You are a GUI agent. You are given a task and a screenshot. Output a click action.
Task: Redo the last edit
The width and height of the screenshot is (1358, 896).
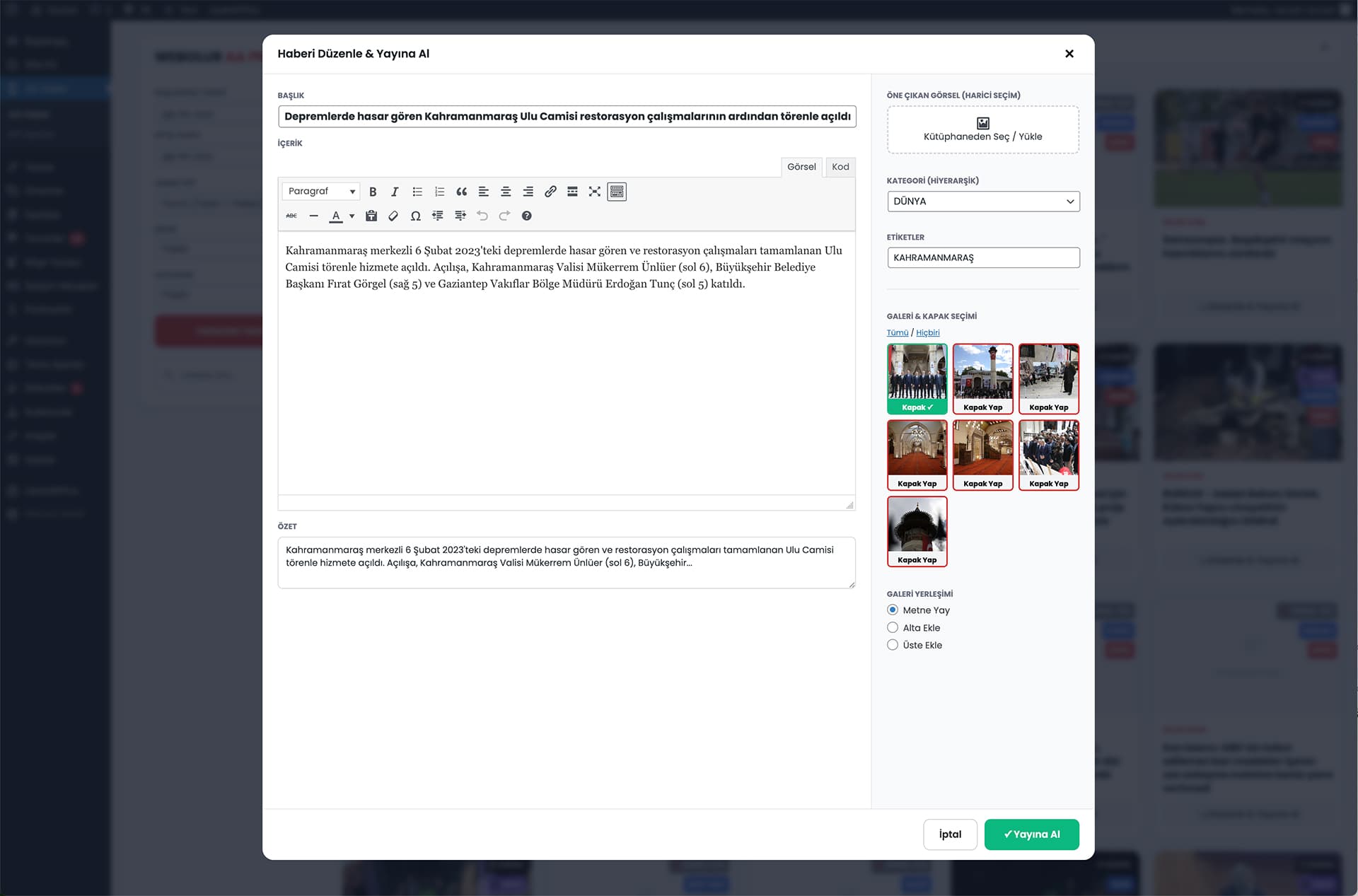(x=504, y=216)
